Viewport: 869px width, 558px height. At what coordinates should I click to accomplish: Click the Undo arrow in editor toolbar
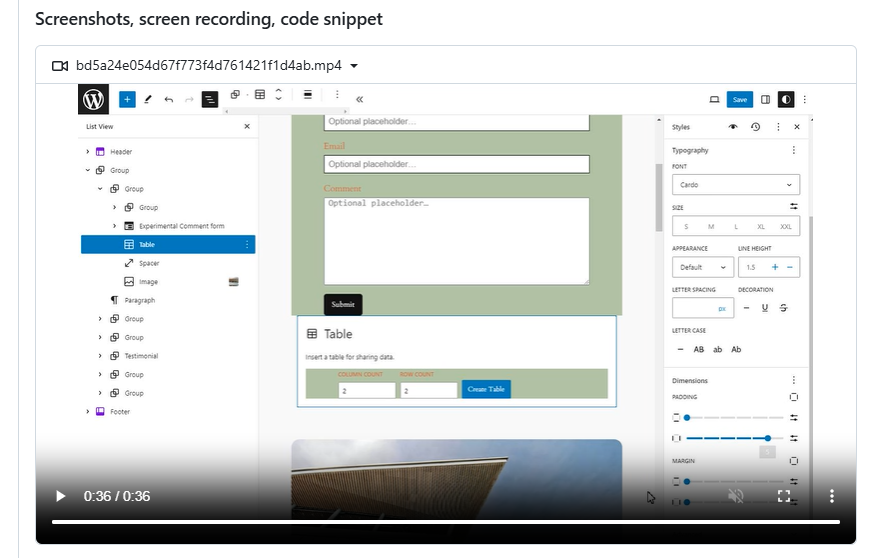pos(168,99)
